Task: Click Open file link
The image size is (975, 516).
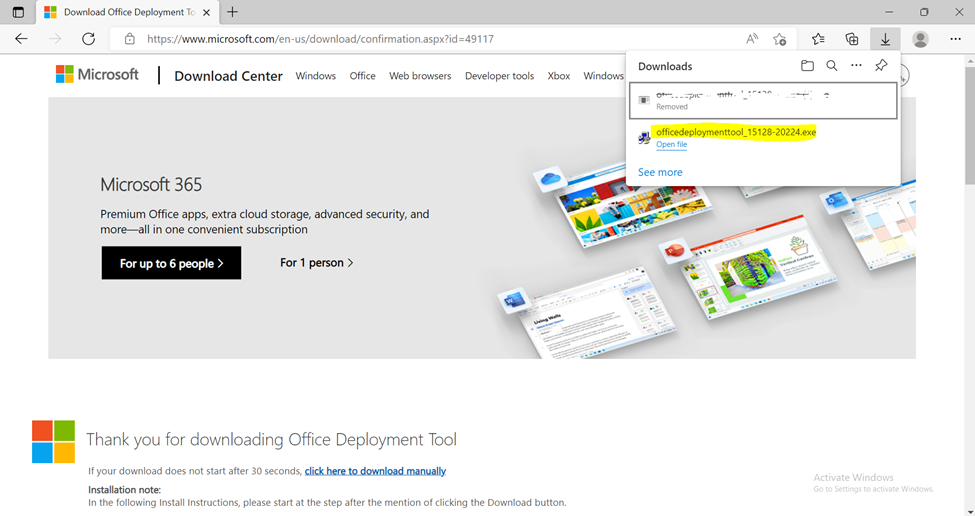Action: pyautogui.click(x=672, y=144)
